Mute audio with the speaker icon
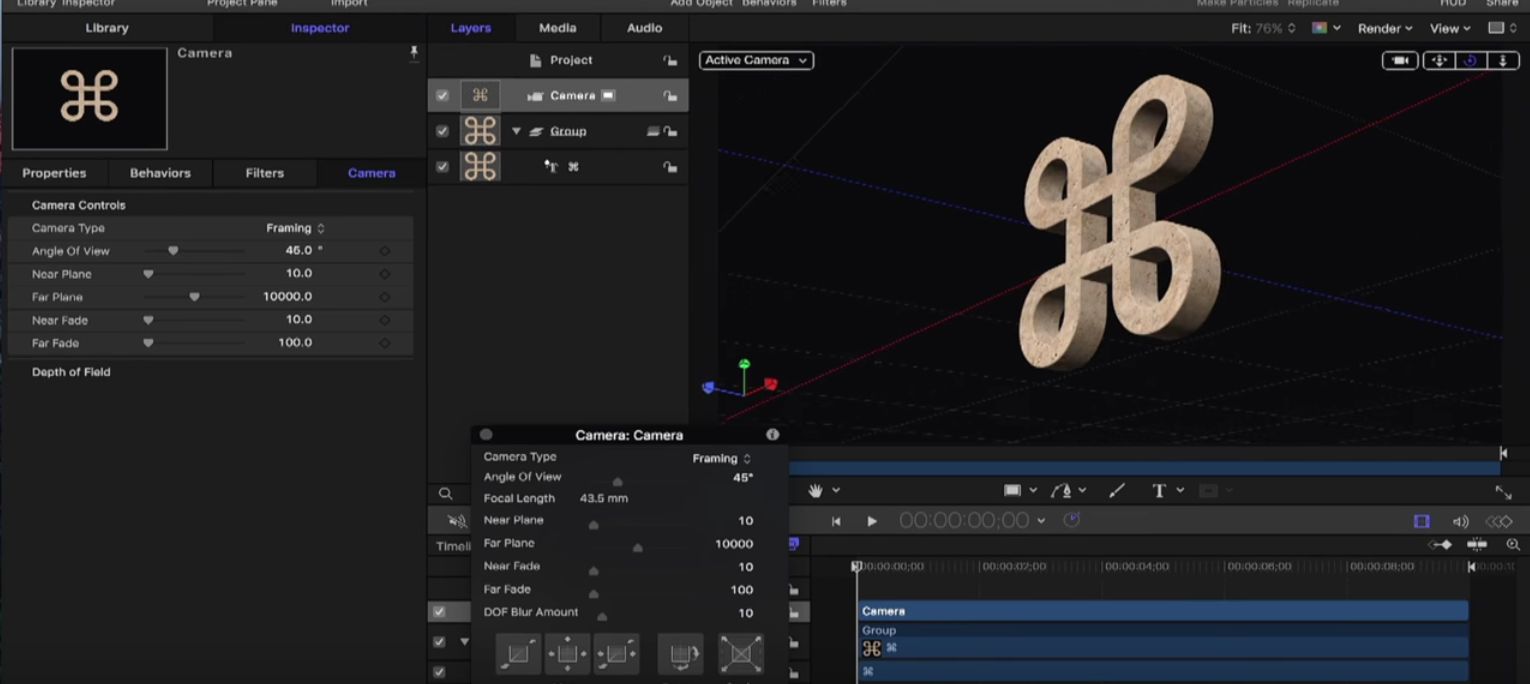 click(x=1460, y=521)
